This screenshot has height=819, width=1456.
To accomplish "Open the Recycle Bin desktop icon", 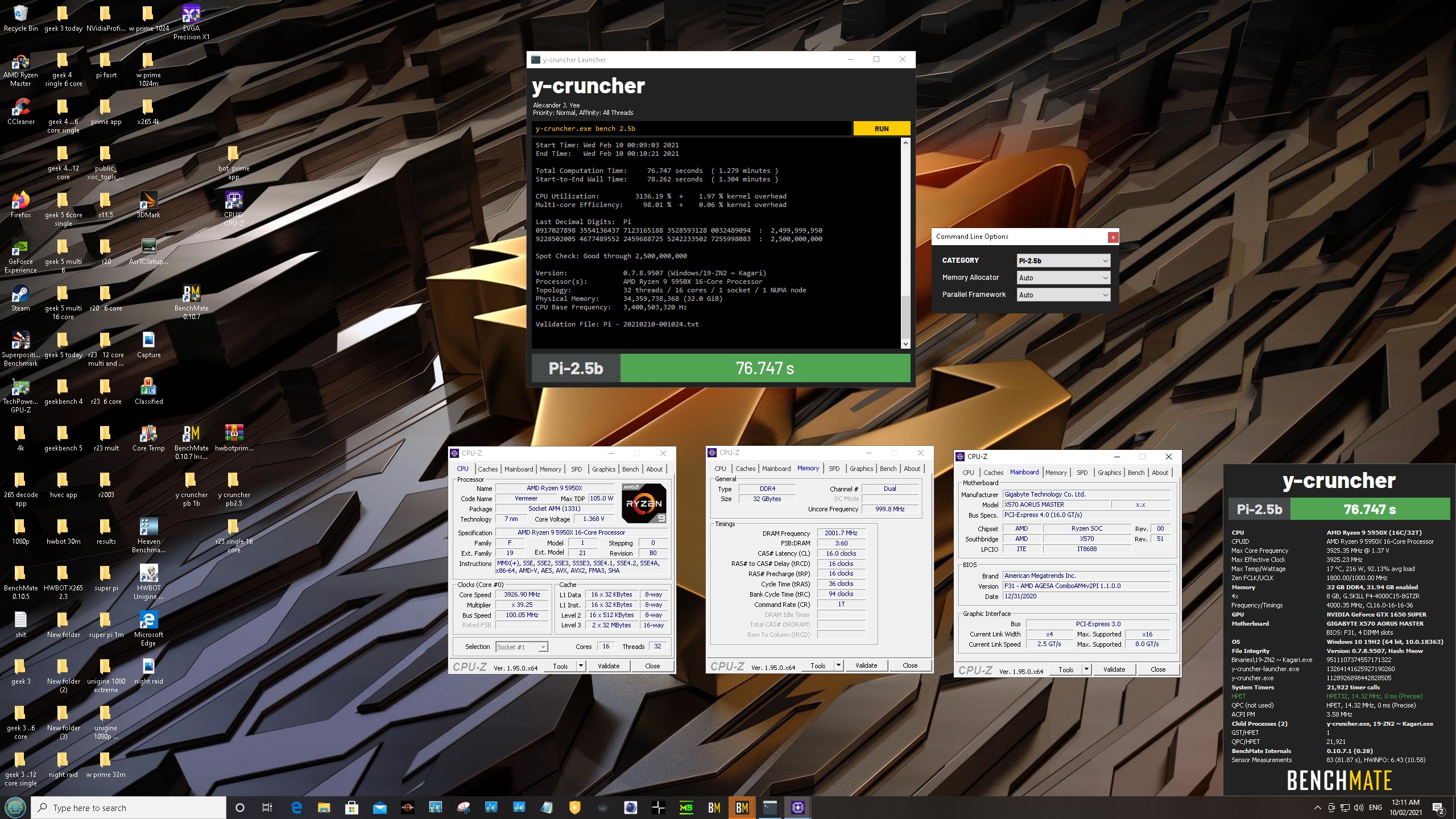I will click(20, 18).
